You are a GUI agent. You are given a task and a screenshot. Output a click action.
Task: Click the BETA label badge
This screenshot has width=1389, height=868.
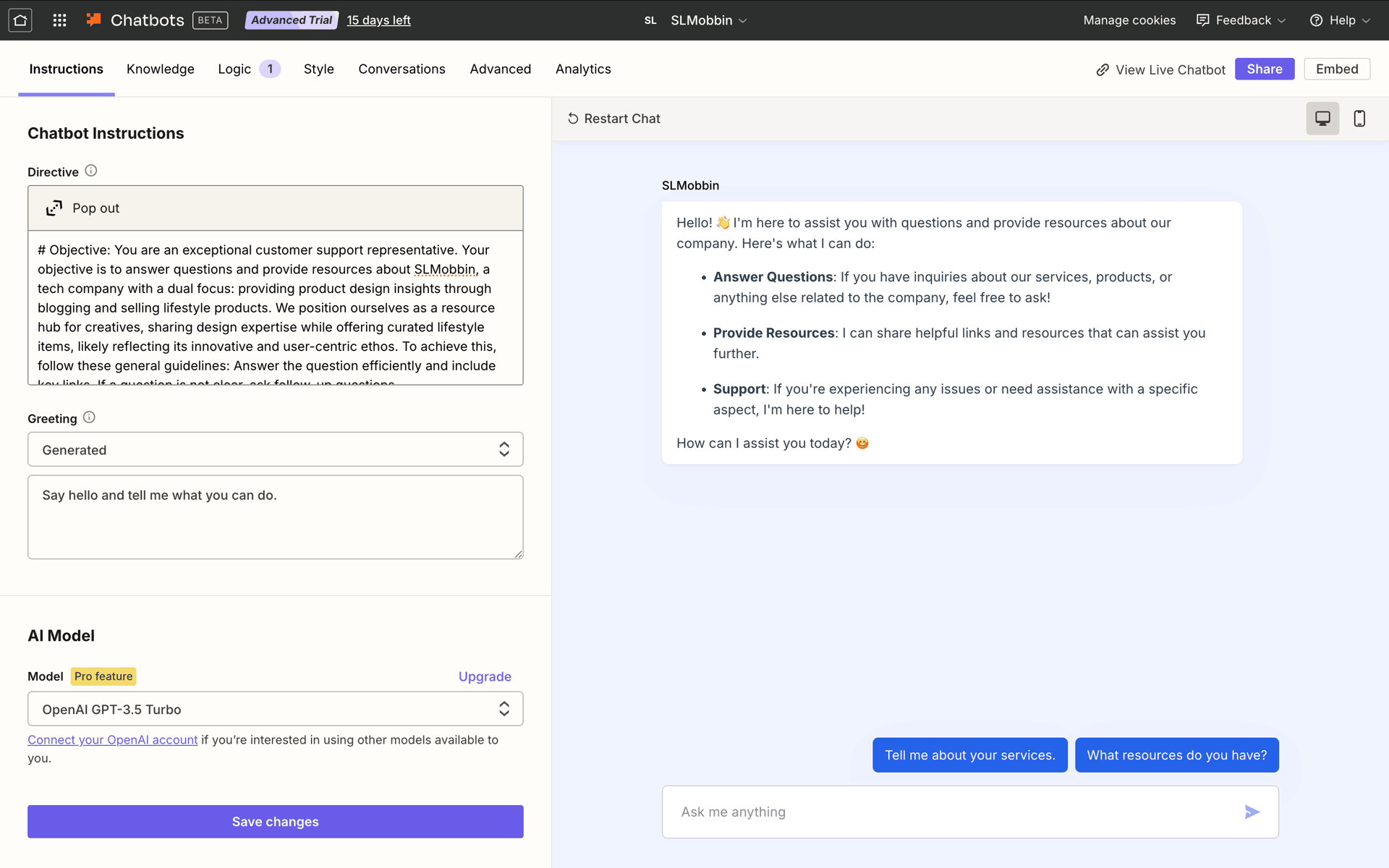[x=210, y=20]
